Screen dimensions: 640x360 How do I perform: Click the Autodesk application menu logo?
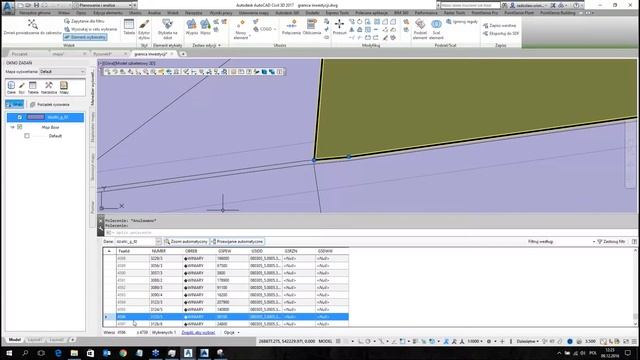[7, 7]
